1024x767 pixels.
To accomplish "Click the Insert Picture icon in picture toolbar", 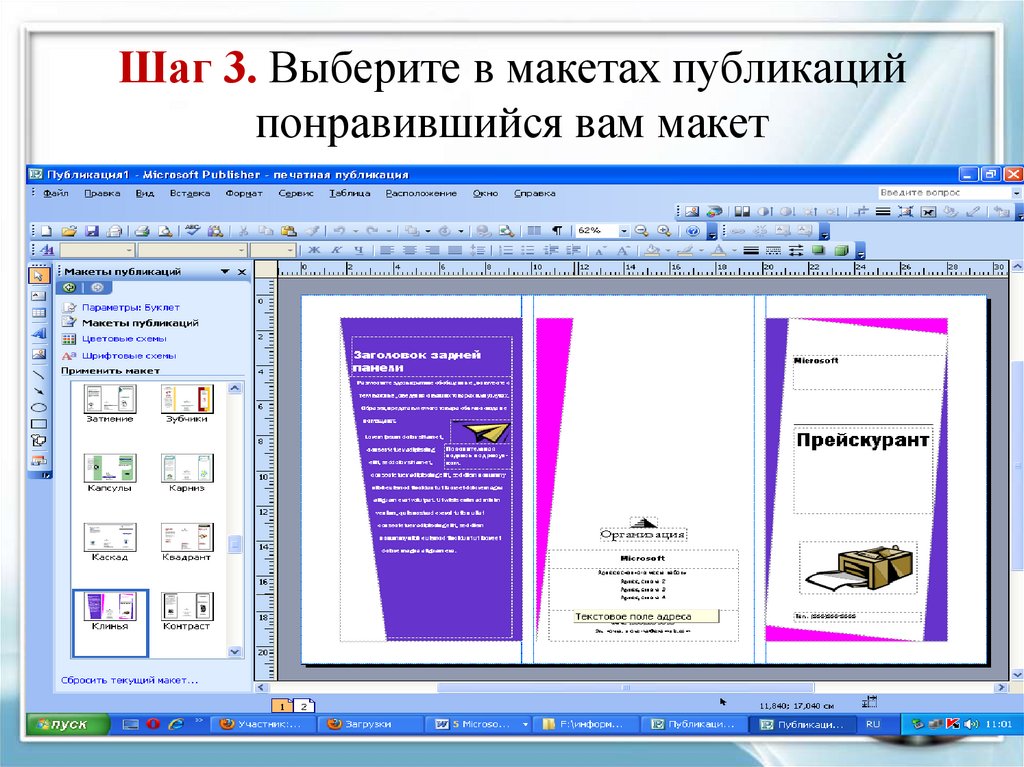I will (692, 212).
